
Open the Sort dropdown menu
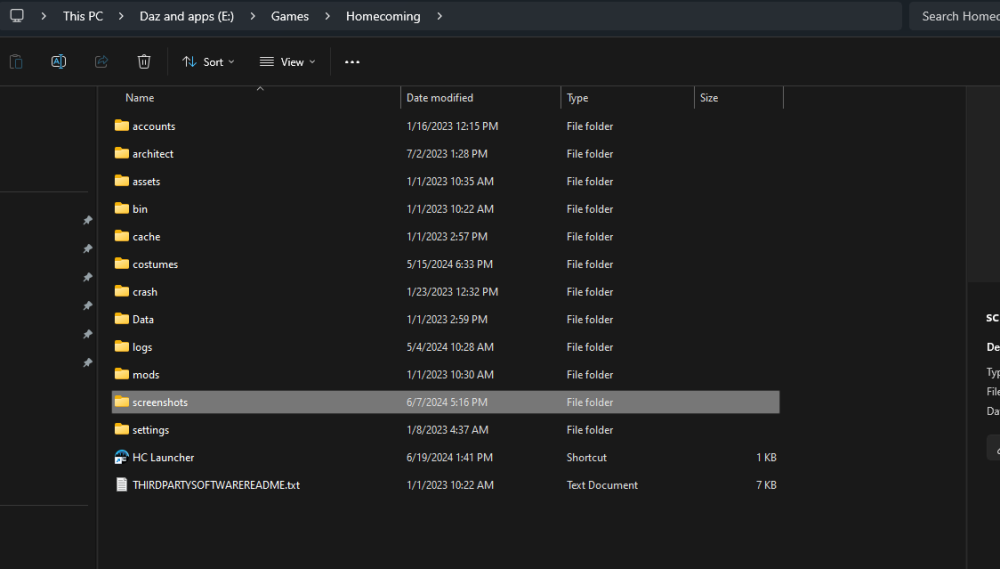pos(208,62)
